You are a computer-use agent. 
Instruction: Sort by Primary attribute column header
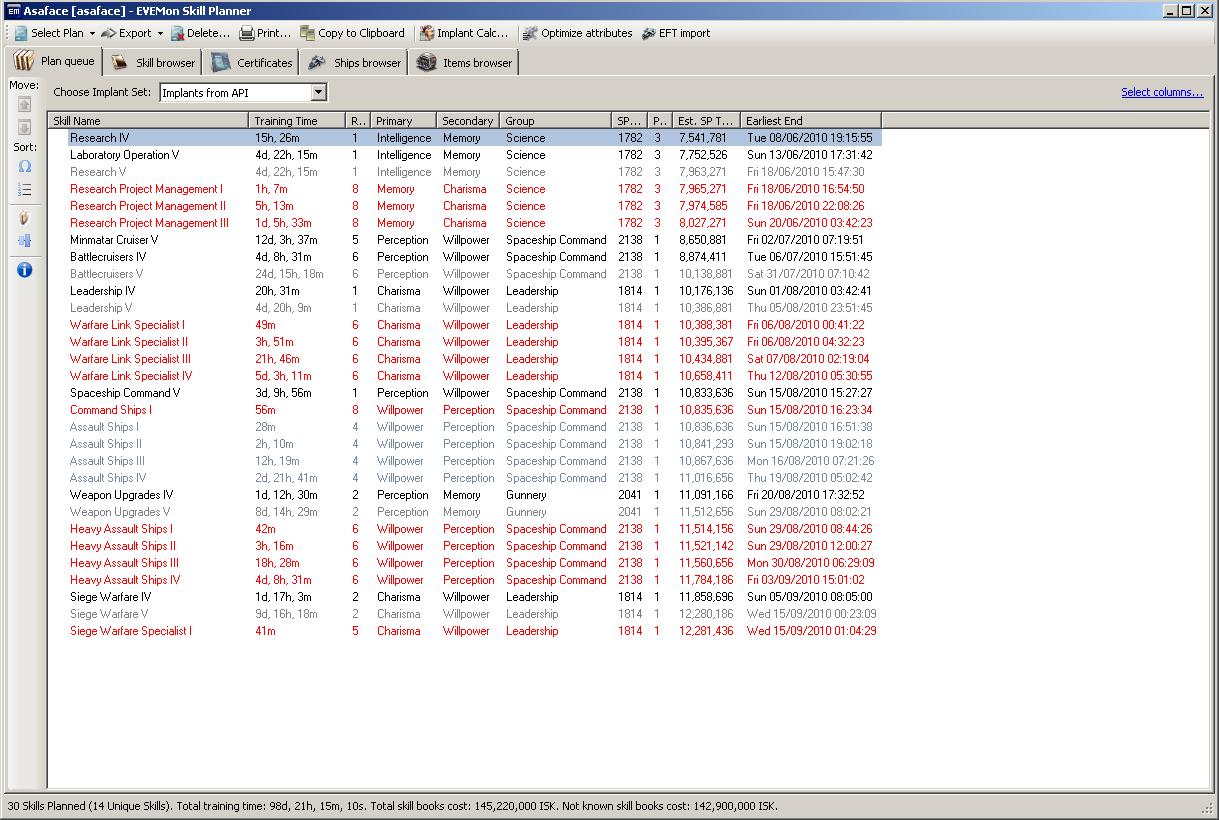(x=404, y=120)
